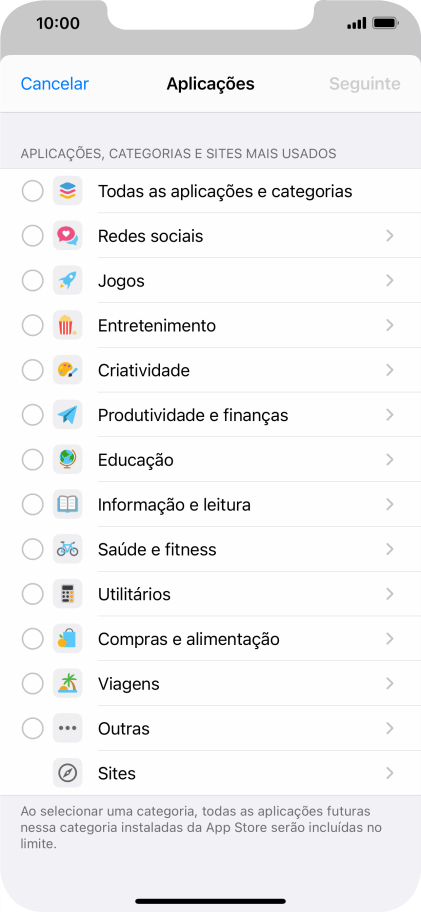Tap the Entretenimento popcorn icon
Viewport: 421px width, 912px height.
[67, 325]
